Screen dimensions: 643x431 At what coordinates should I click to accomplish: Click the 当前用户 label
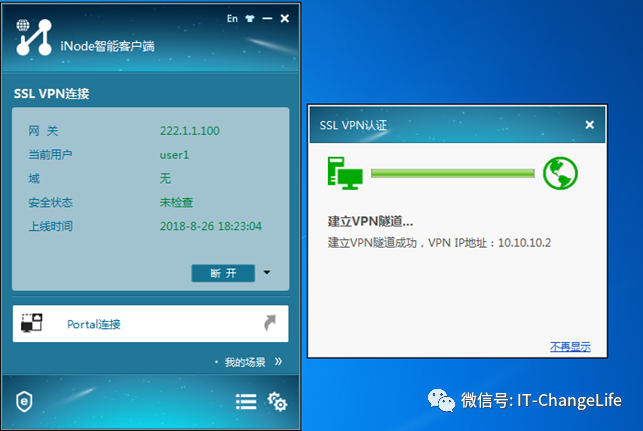point(50,155)
